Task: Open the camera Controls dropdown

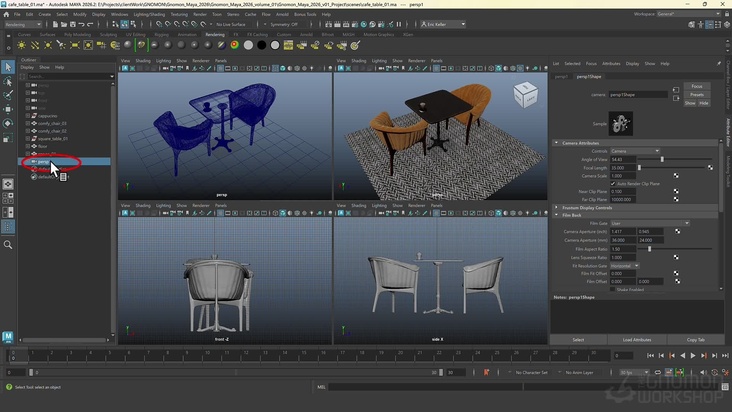Action: click(x=634, y=151)
